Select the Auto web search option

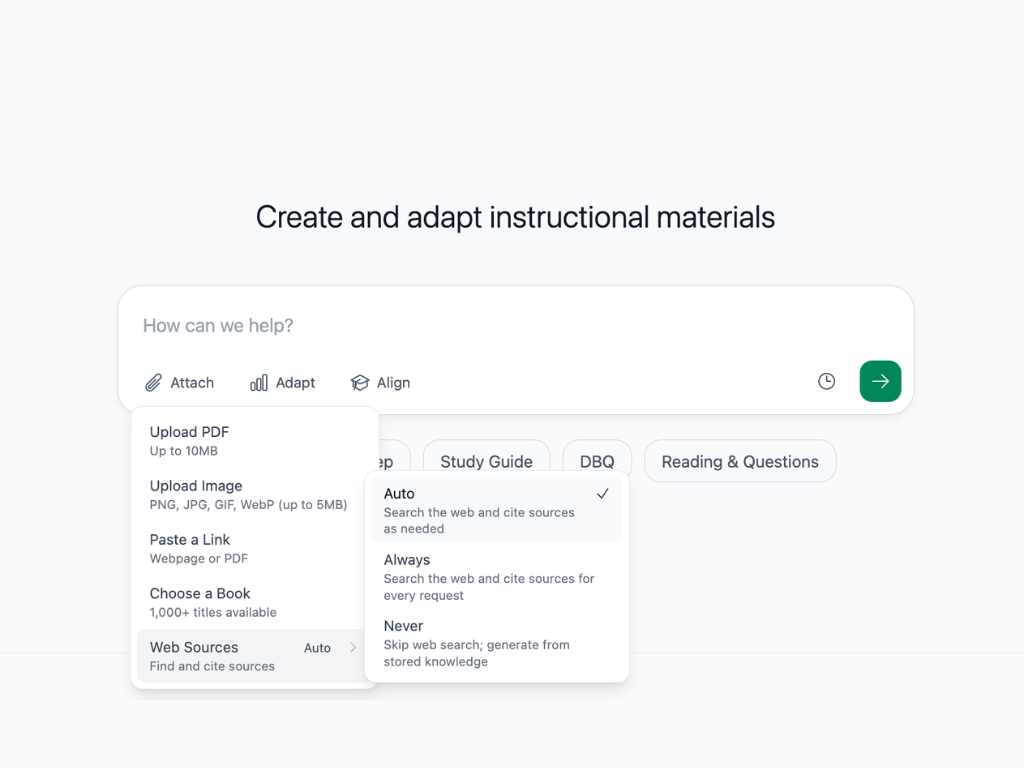pos(496,510)
